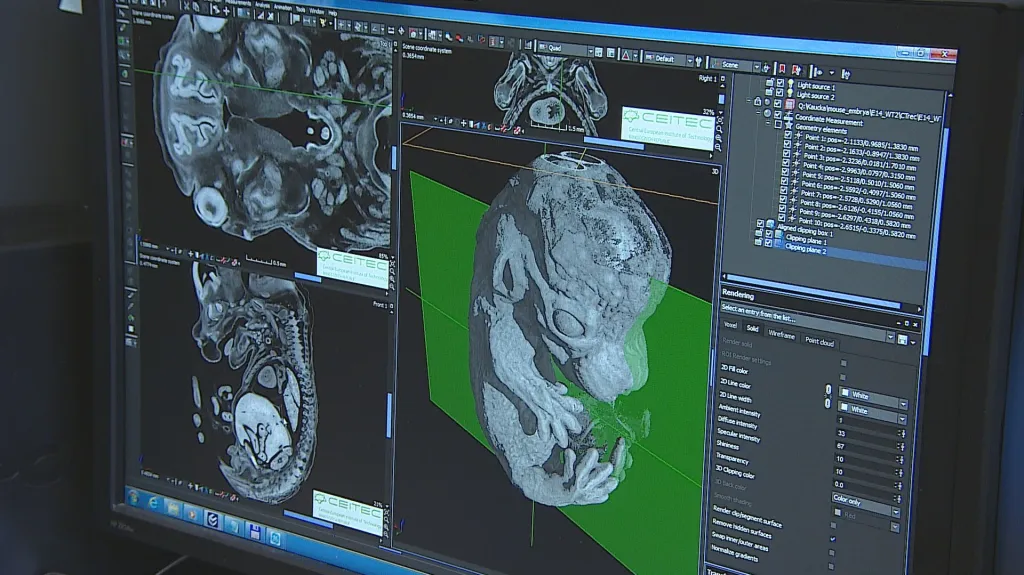Image resolution: width=1024 pixels, height=575 pixels.
Task: Switch to the Wireframe rendering tab
Action: [x=780, y=336]
